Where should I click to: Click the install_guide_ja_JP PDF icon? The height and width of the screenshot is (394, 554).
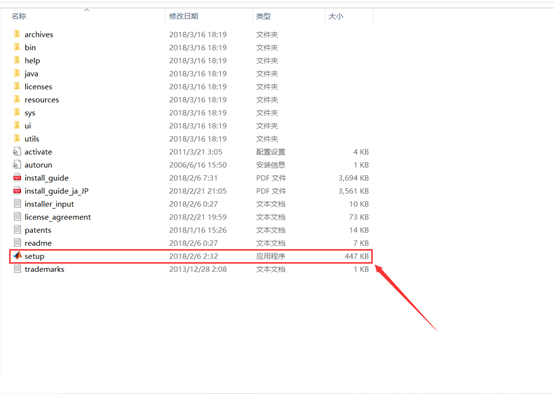pyautogui.click(x=17, y=191)
